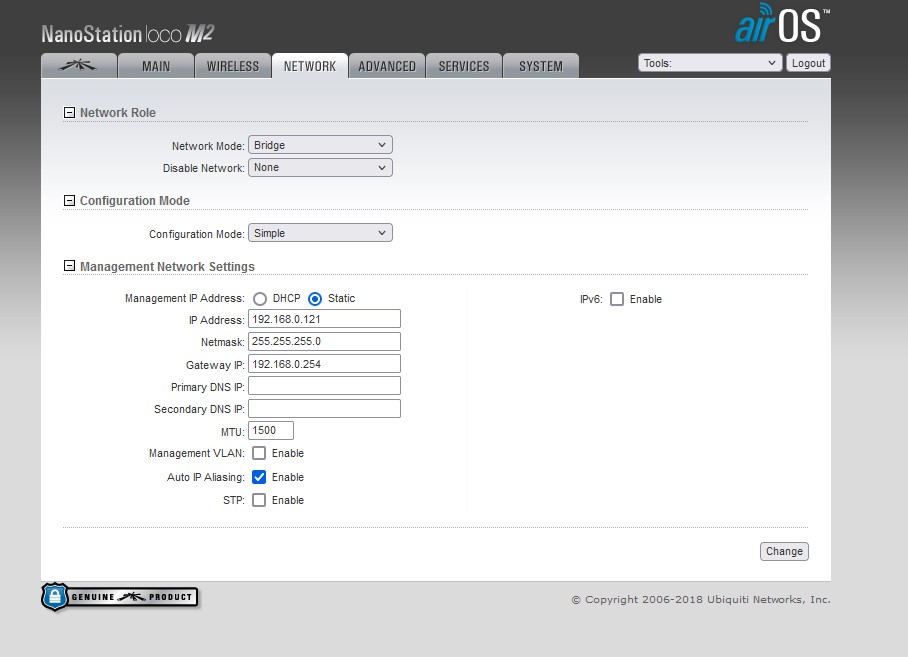Click the airOS logo
Viewport: 908px width, 657px height.
782,24
